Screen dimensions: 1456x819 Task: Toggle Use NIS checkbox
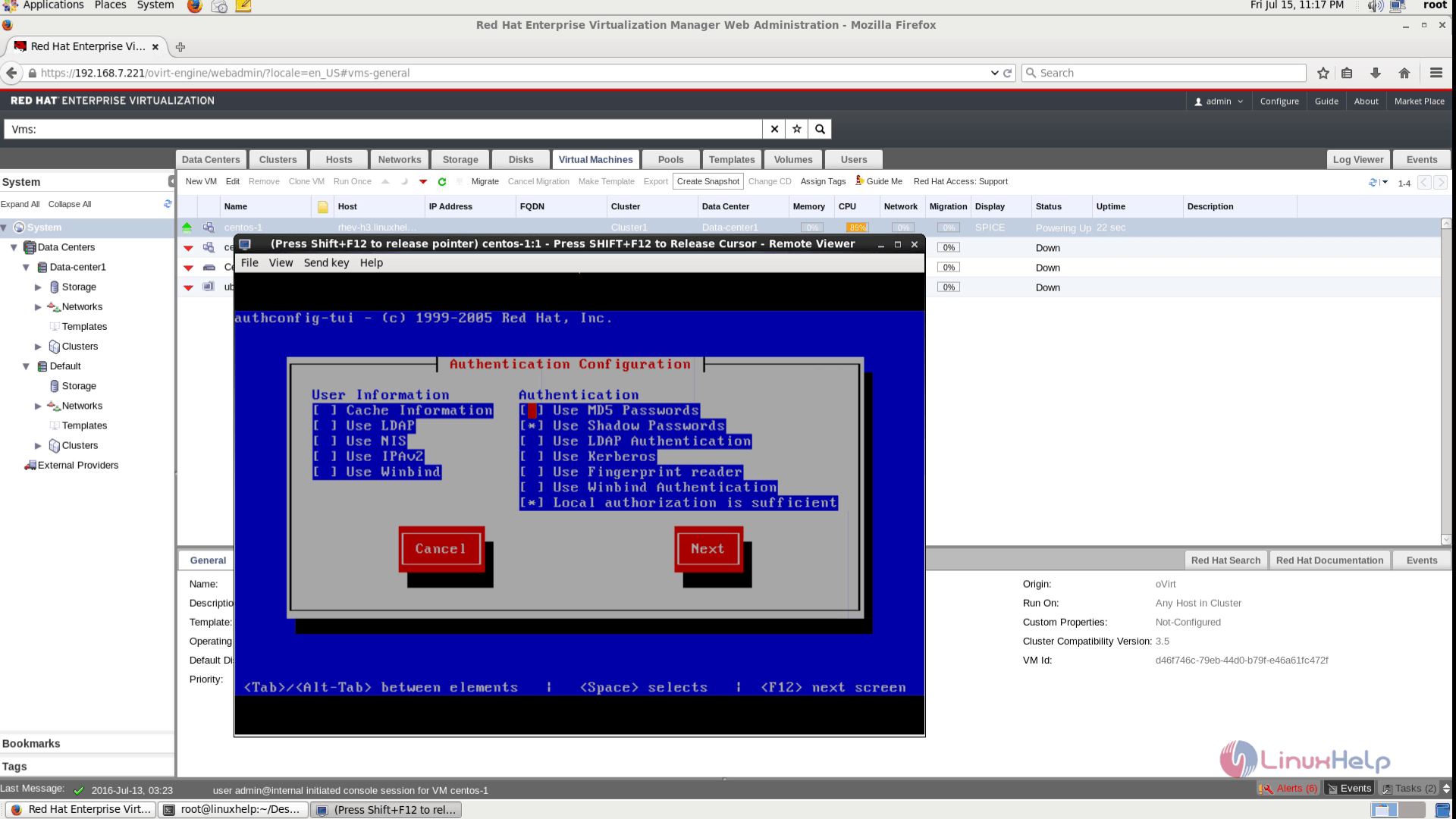point(325,441)
